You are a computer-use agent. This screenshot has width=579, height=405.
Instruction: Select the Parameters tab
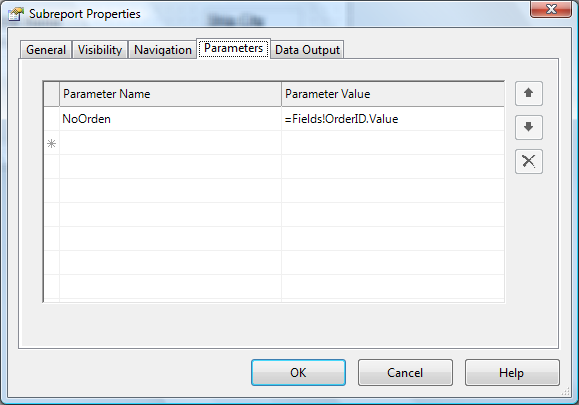(x=233, y=48)
